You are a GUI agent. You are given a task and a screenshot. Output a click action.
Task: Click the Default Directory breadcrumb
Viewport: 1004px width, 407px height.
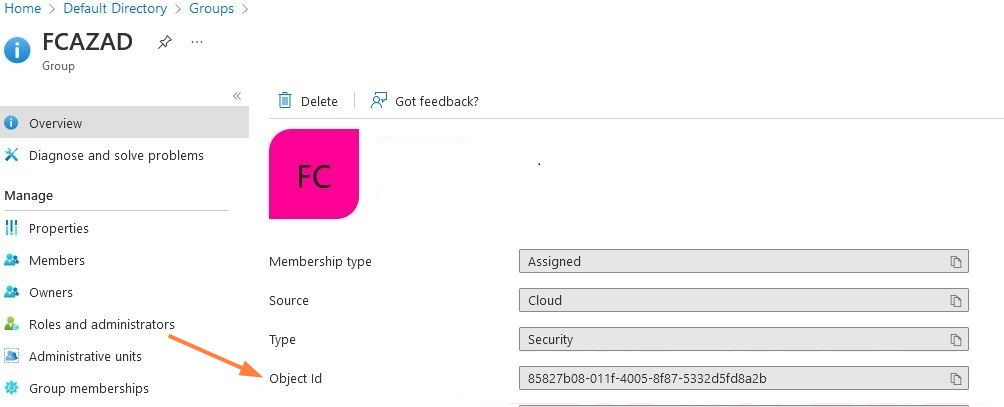pos(115,9)
